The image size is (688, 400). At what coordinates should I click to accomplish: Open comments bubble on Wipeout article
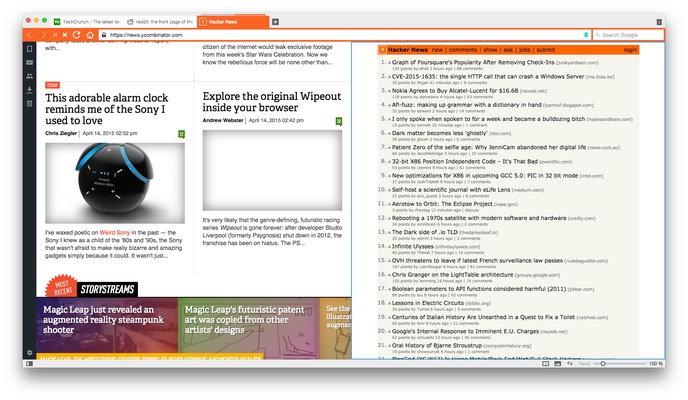339,121
